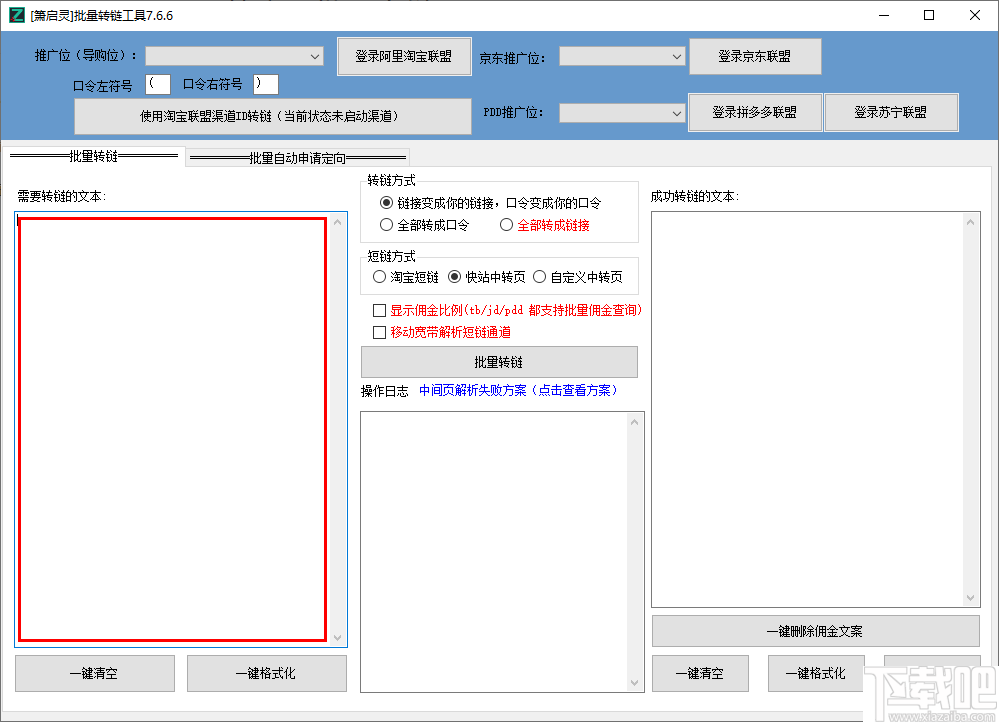Switch to the 批量自动申请定向 tab
Image resolution: width=999 pixels, height=722 pixels.
pos(297,157)
